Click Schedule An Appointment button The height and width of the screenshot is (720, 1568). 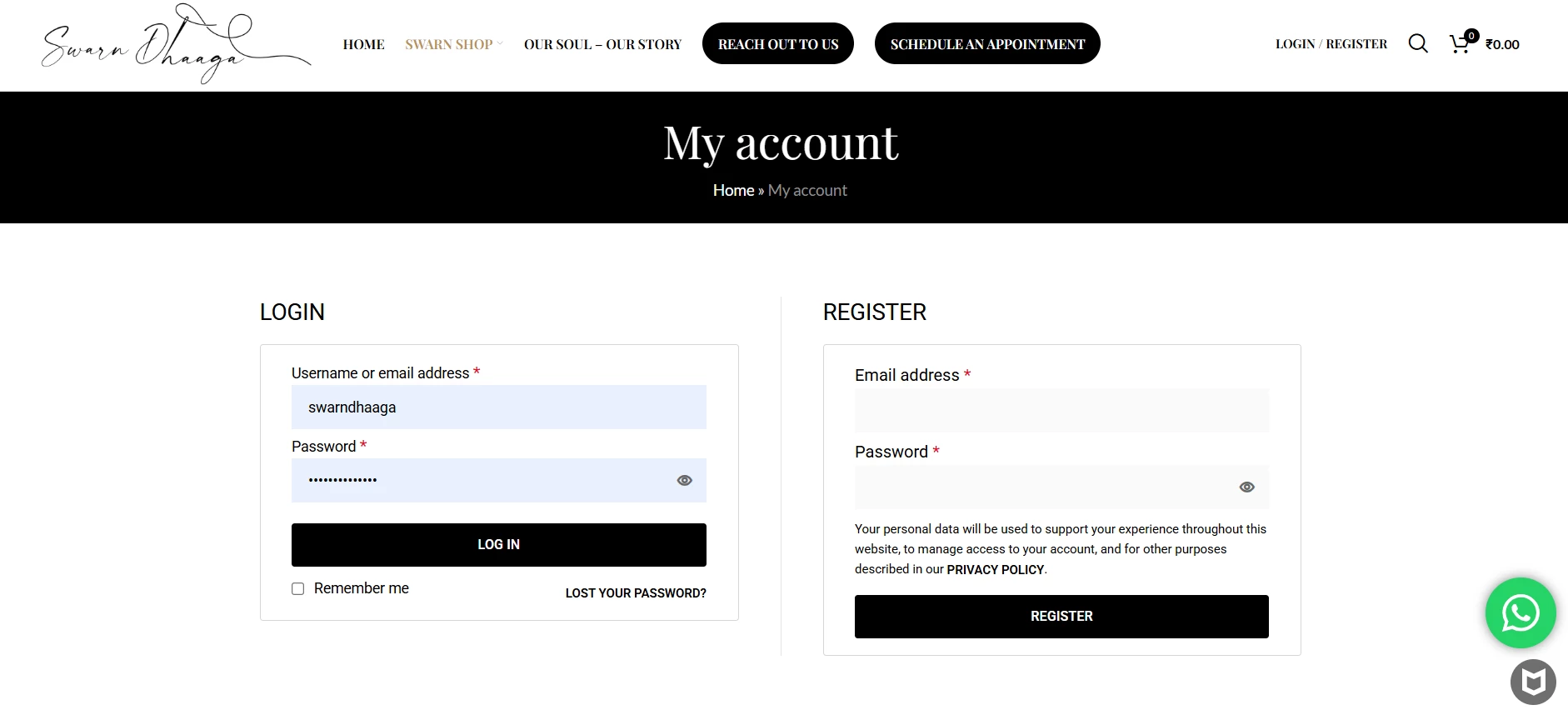pos(987,43)
